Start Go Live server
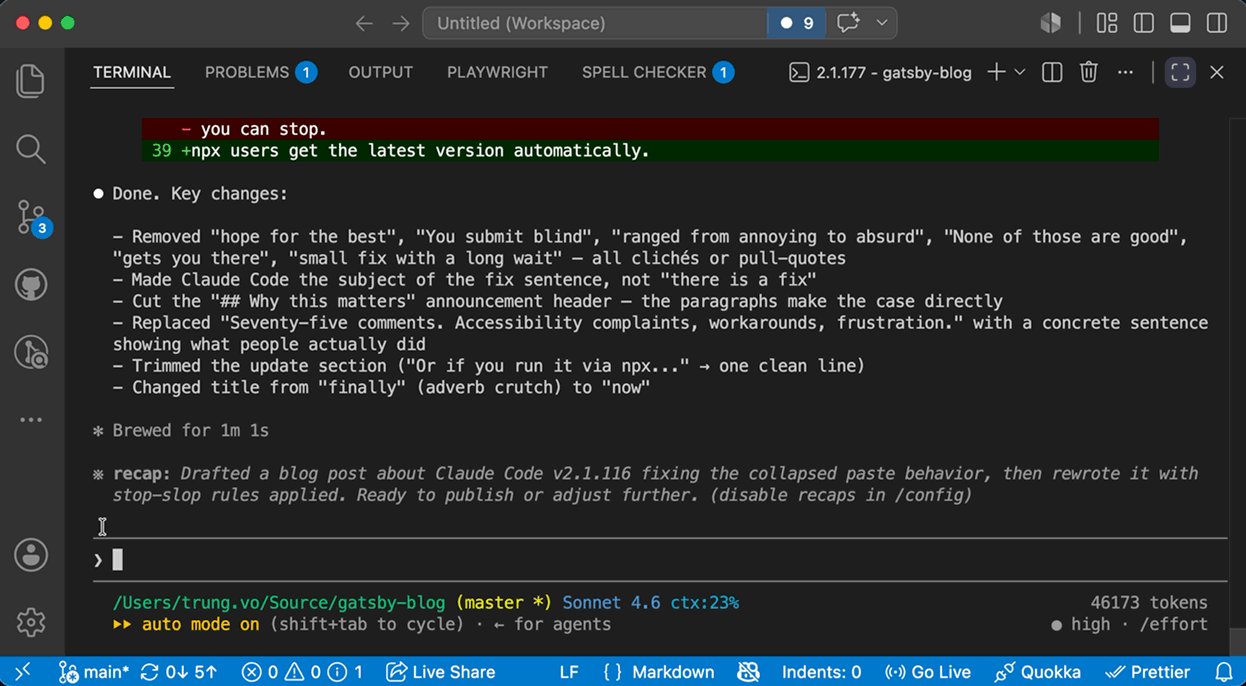 928,672
